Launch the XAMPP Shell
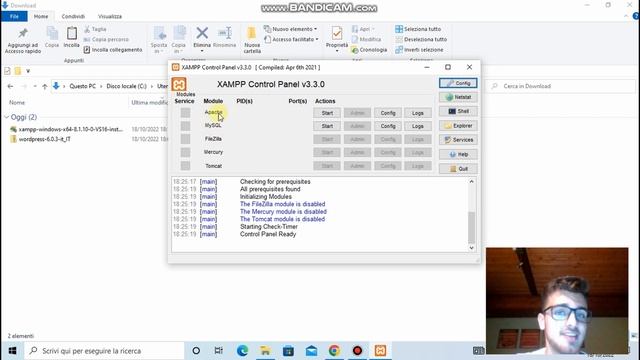Screen dimensions: 640x360 458,111
